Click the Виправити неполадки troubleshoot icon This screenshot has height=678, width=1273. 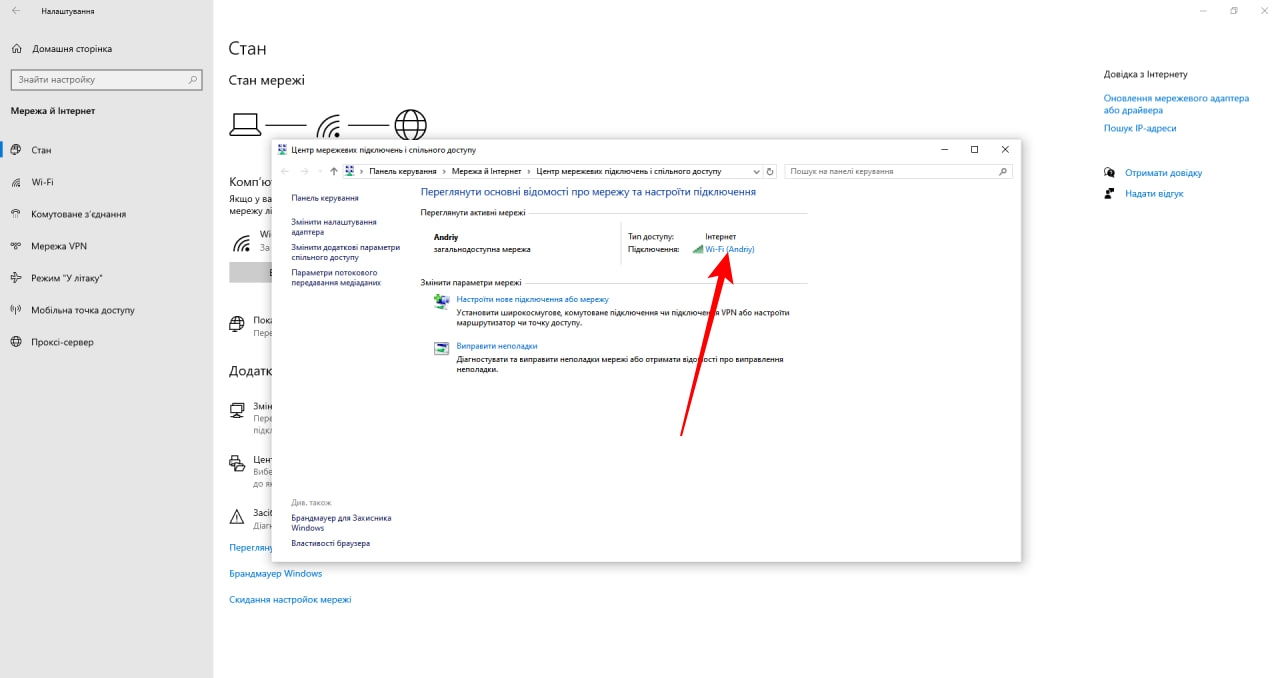tap(441, 348)
